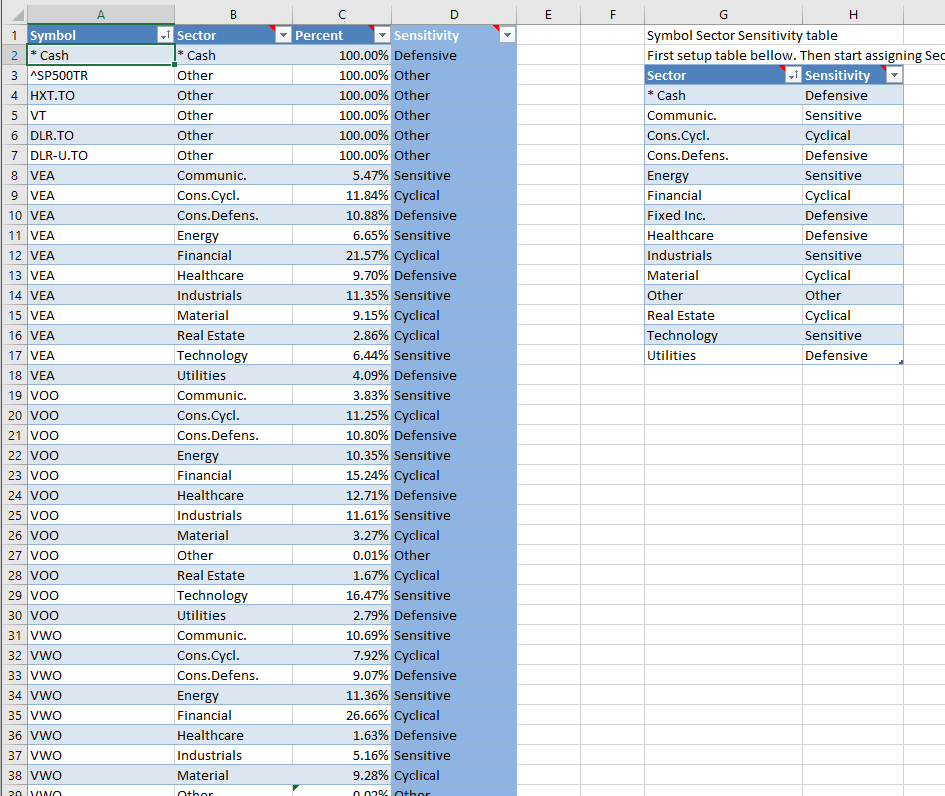Open the Percent column filter dropdown
Viewport: 945px width, 796px height.
pyautogui.click(x=382, y=35)
